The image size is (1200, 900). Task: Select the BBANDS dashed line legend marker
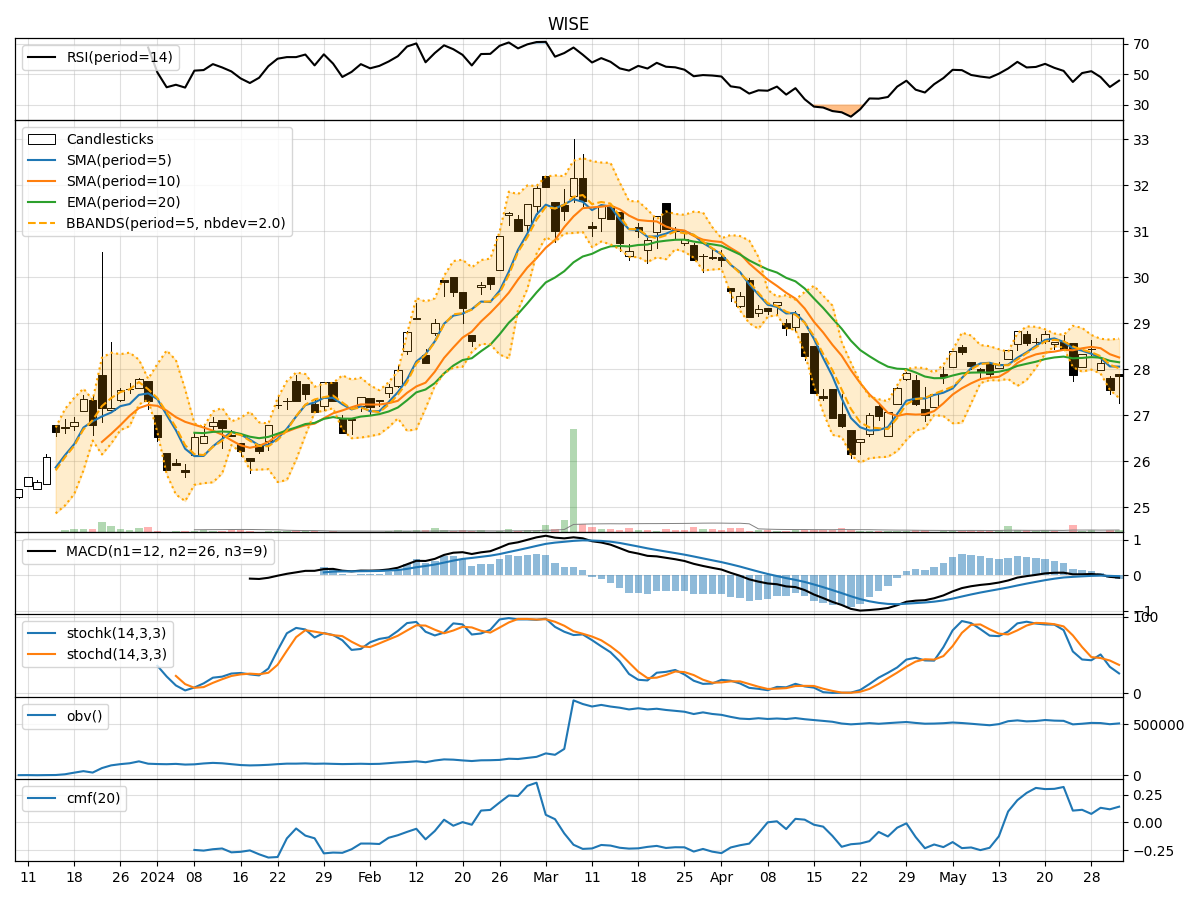tap(42, 223)
